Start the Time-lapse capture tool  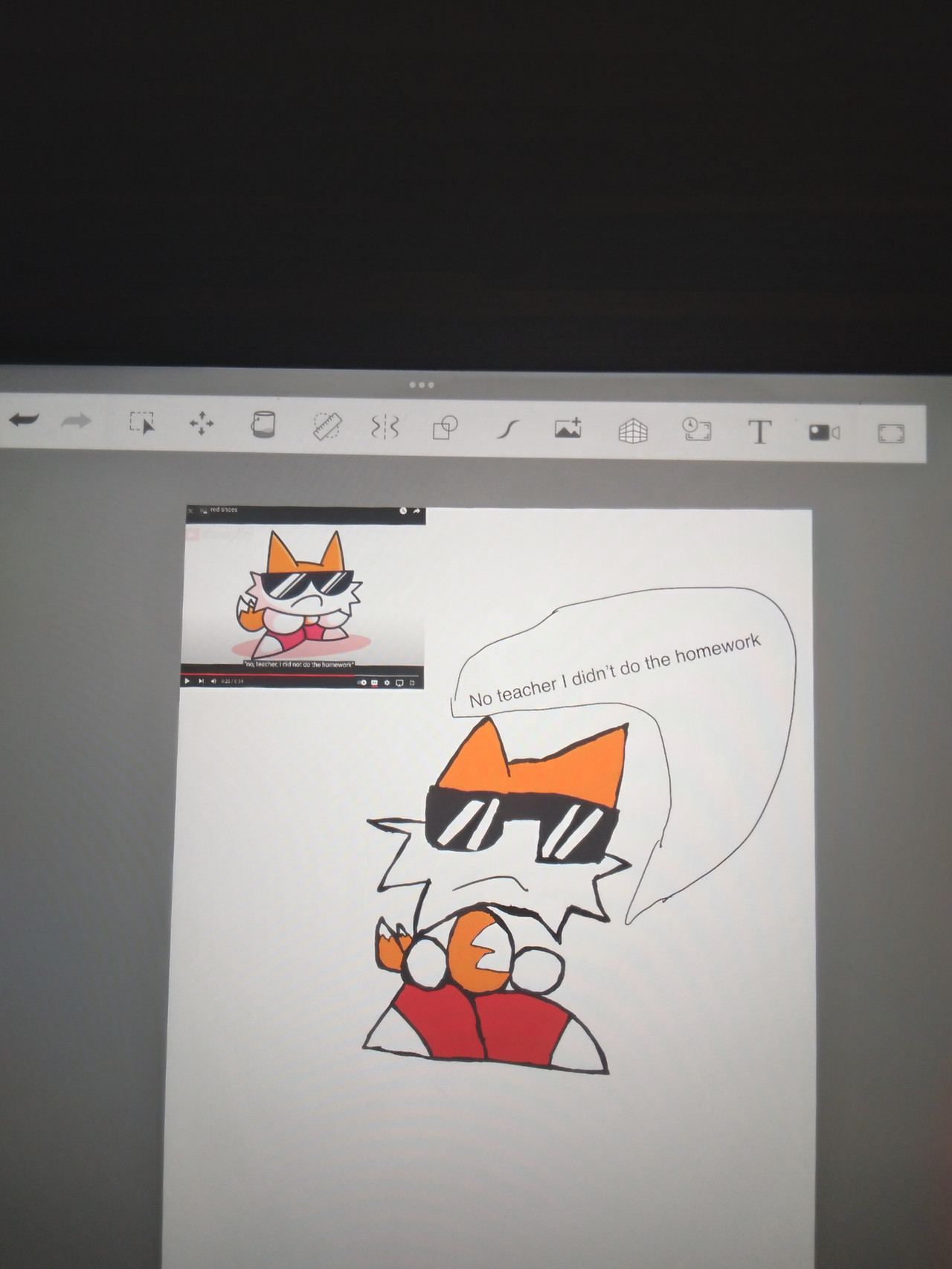696,429
